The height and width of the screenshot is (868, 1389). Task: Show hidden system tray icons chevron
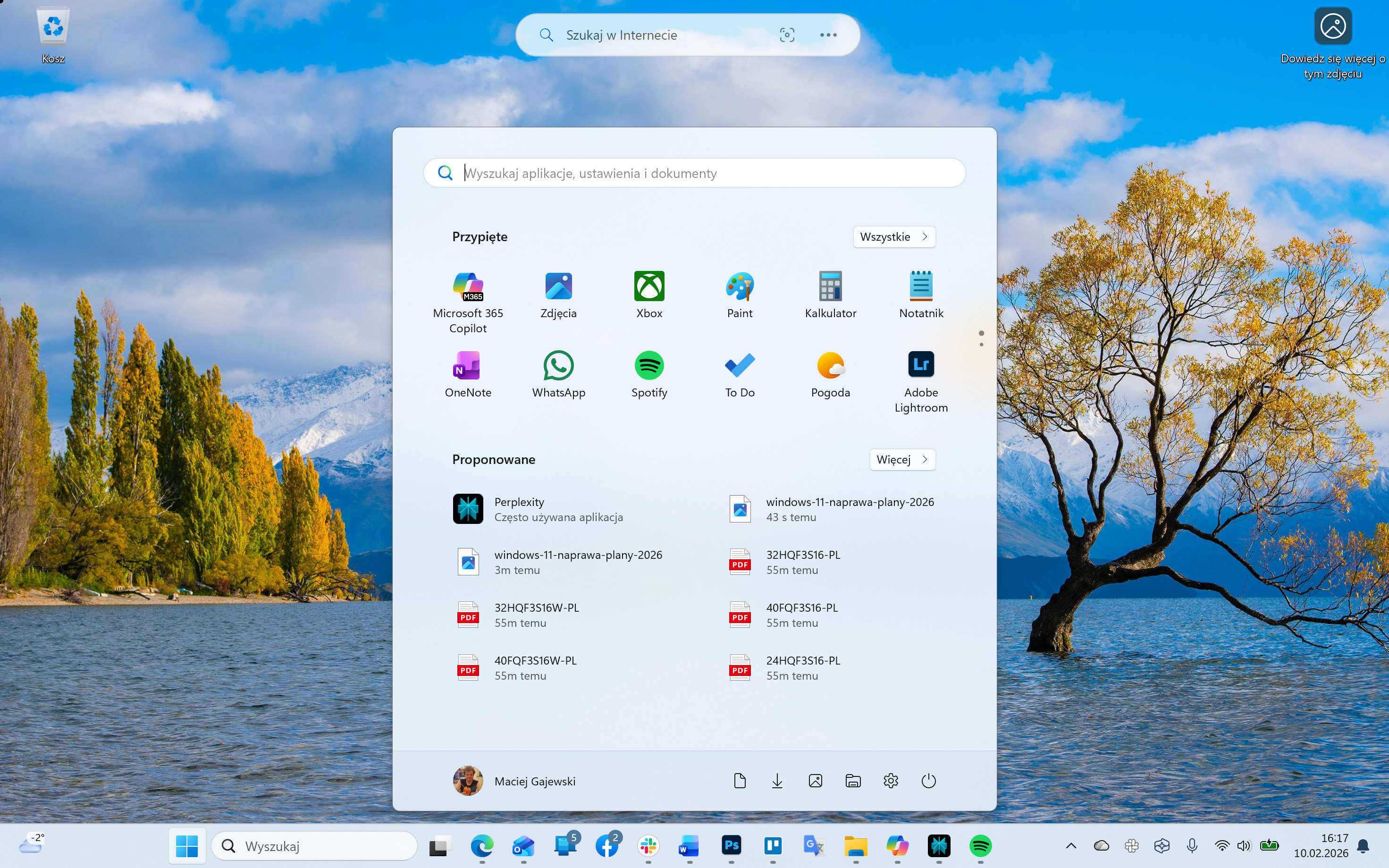pyautogui.click(x=1071, y=846)
